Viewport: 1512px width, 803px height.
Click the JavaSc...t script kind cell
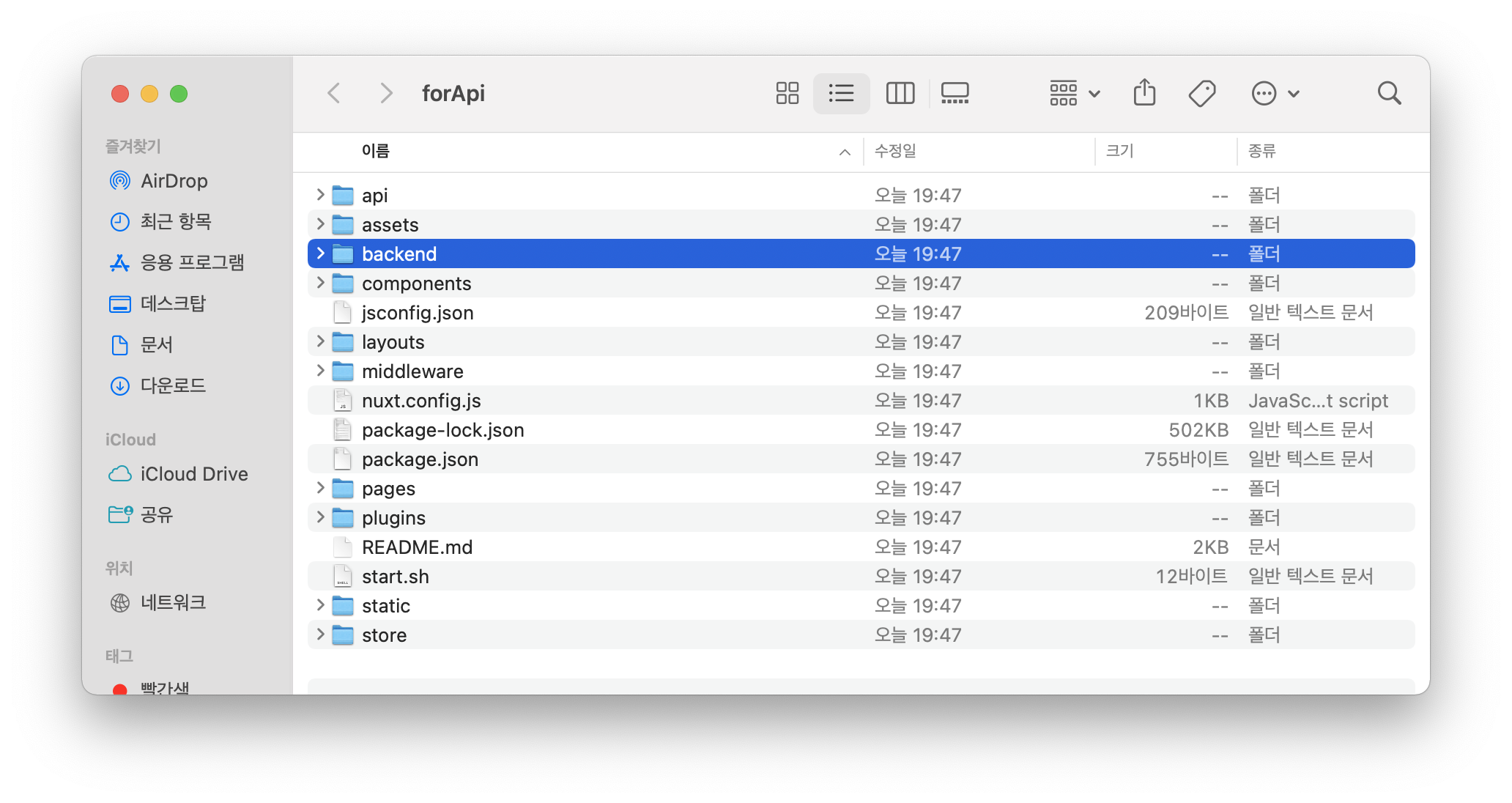[1318, 401]
